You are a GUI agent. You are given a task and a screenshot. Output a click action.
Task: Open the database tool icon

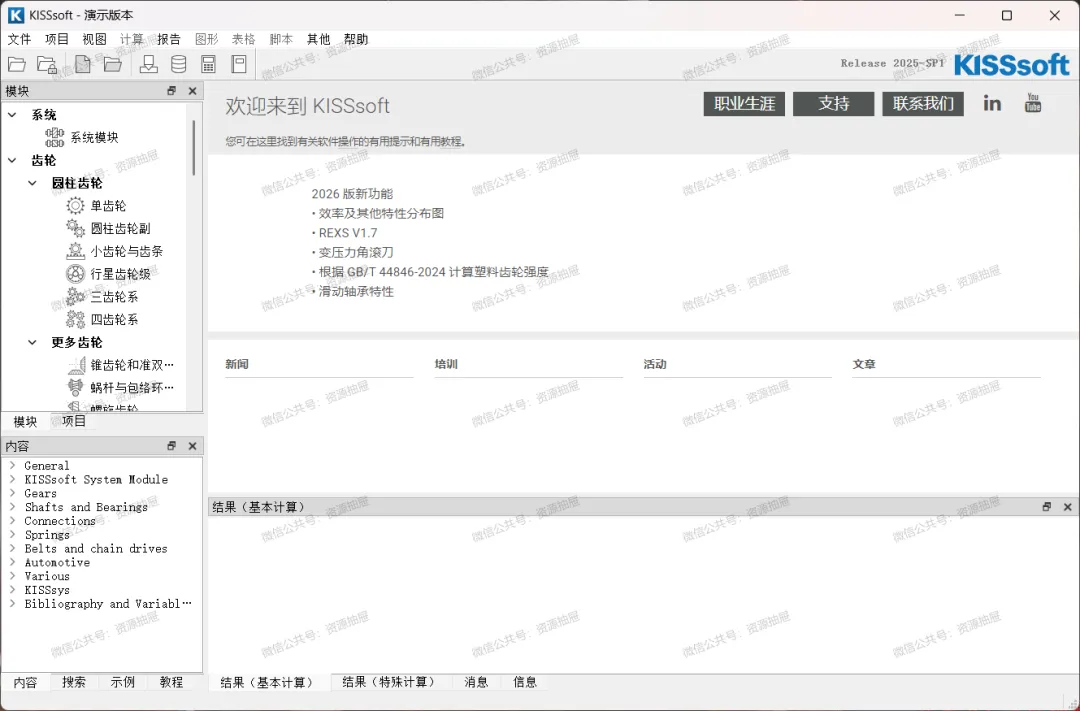(x=178, y=64)
